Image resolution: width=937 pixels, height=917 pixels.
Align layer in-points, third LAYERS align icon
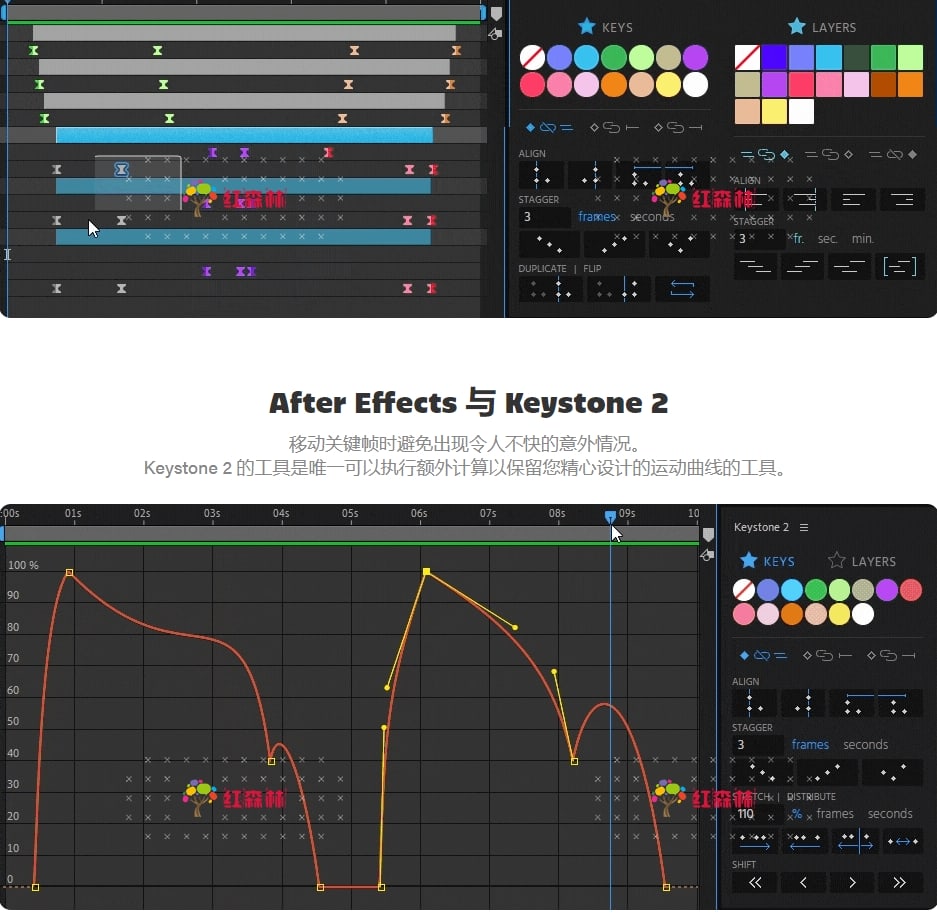(852, 198)
